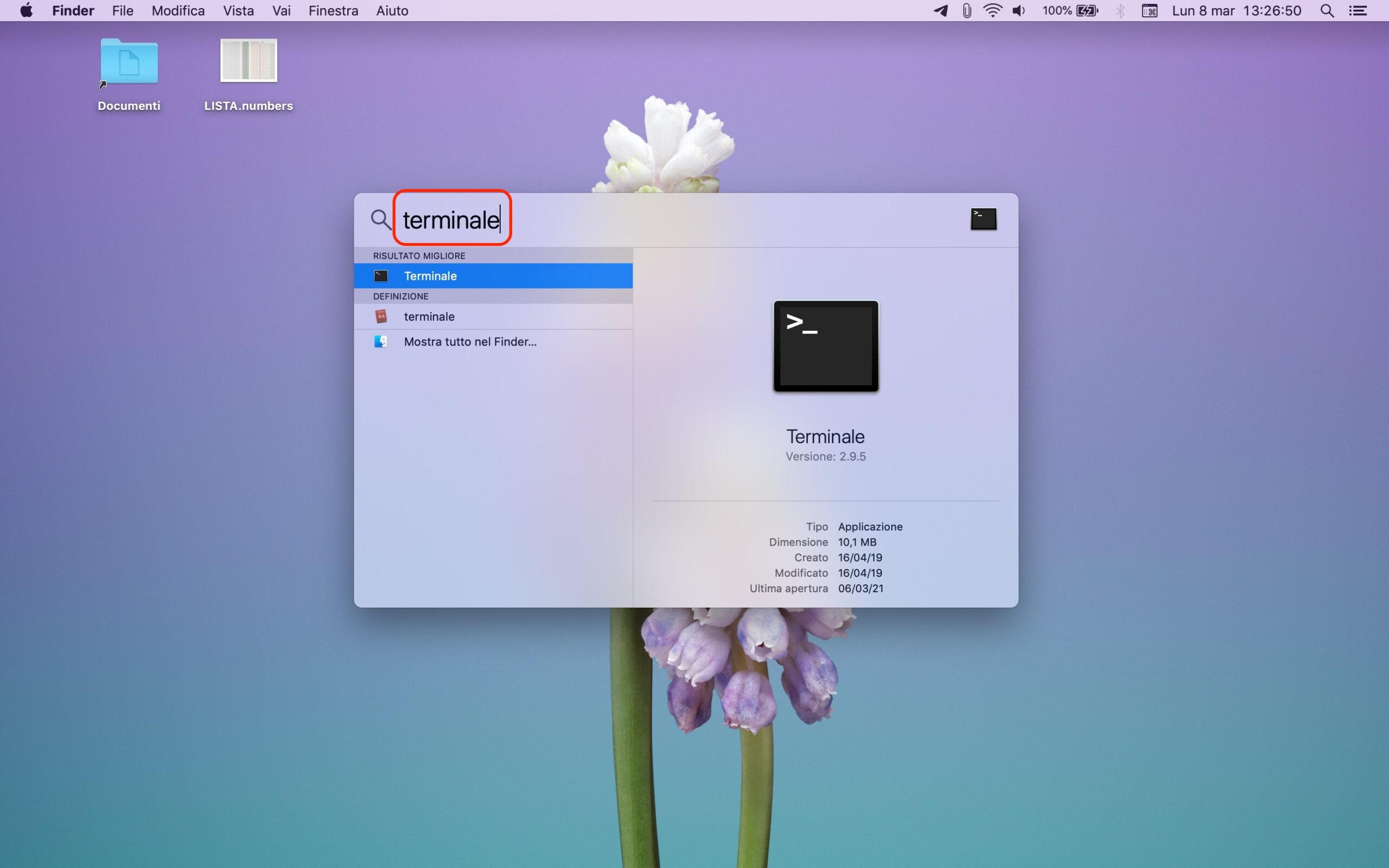Screen dimensions: 1389x868
Task: Open Notification Center list icon
Action: pos(1358,11)
